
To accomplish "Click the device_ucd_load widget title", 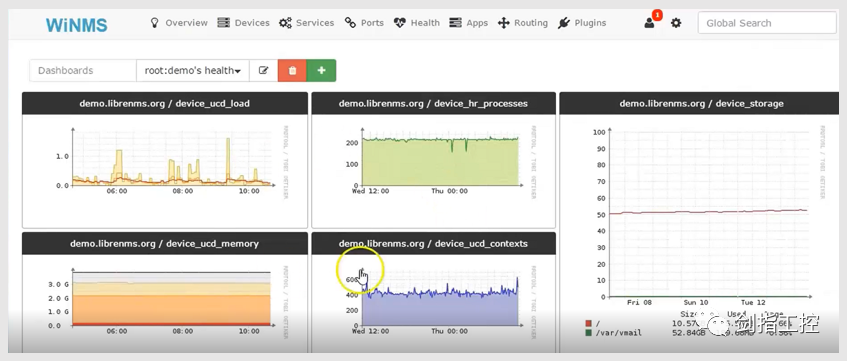I will coord(165,103).
